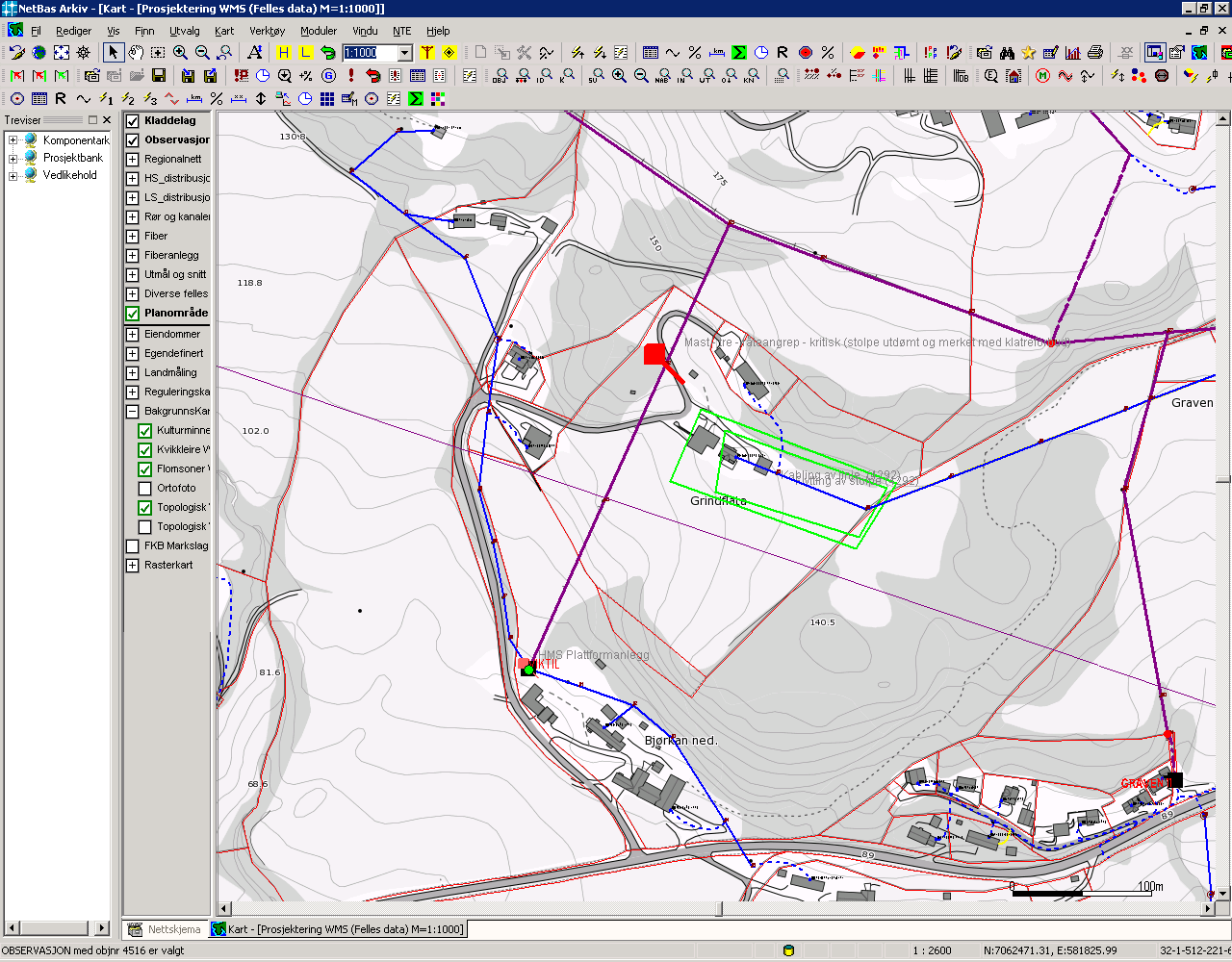Click the km ruler icon in third toolbar

point(194,98)
